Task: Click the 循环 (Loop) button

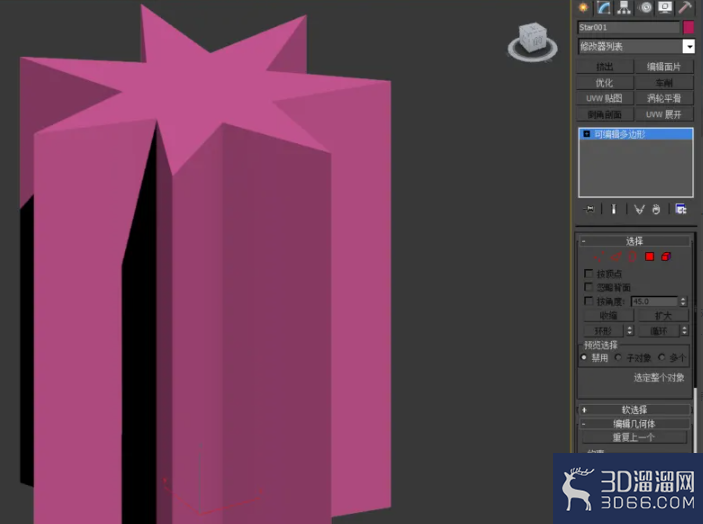Action: [659, 330]
